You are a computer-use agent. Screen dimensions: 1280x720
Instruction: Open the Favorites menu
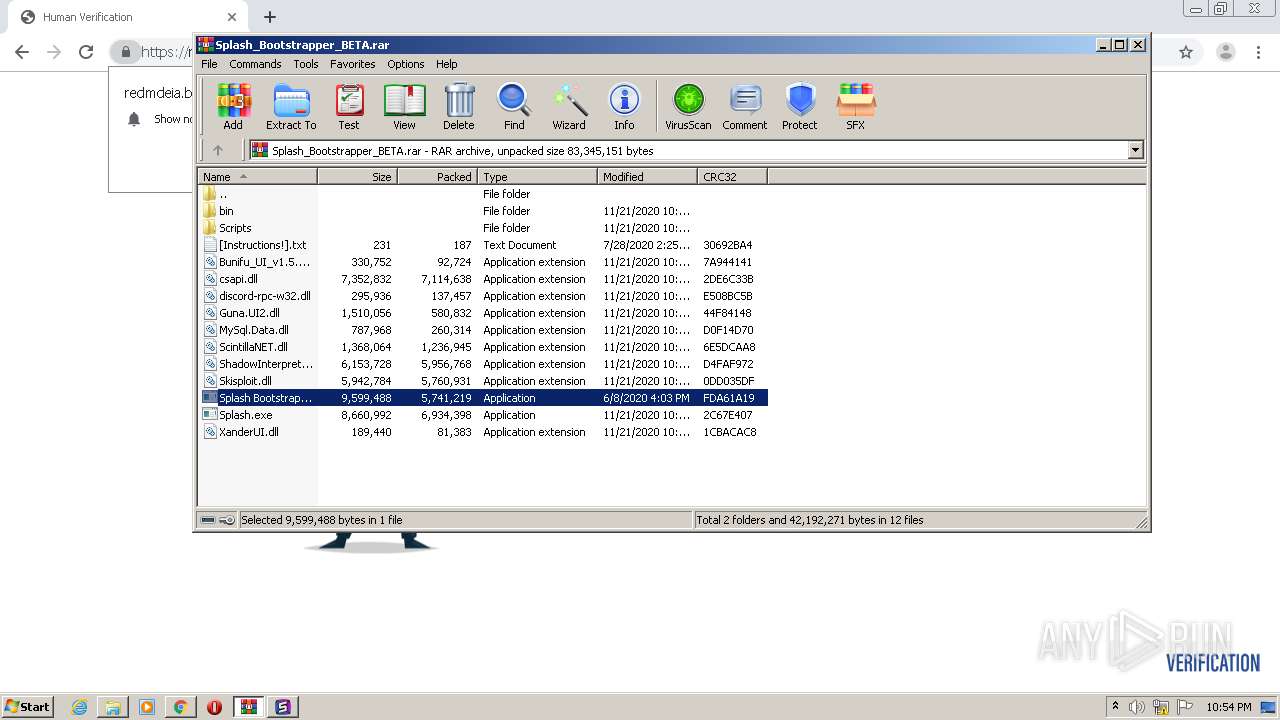click(353, 64)
